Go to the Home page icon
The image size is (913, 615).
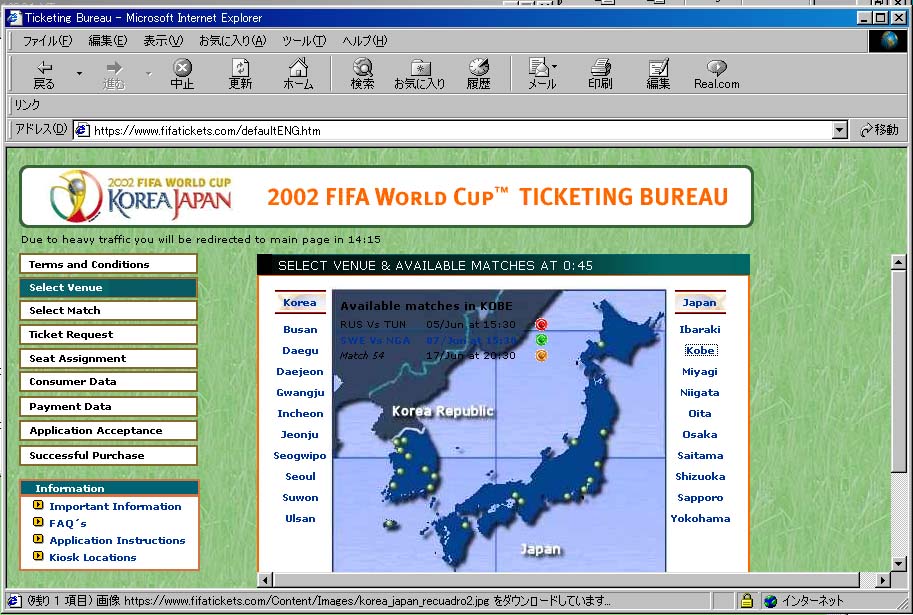point(298,74)
